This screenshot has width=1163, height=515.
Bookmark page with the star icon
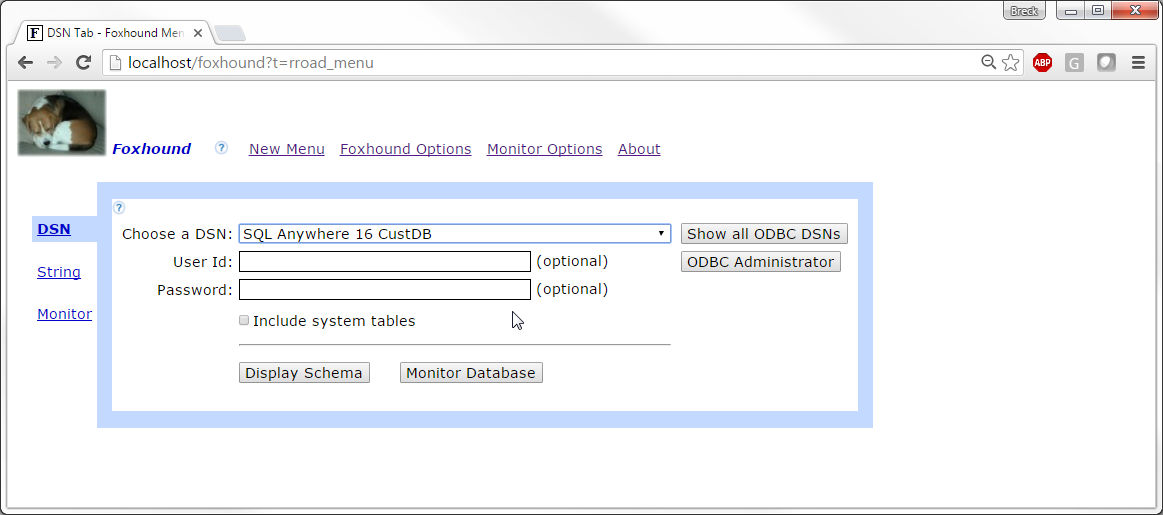(x=1010, y=63)
